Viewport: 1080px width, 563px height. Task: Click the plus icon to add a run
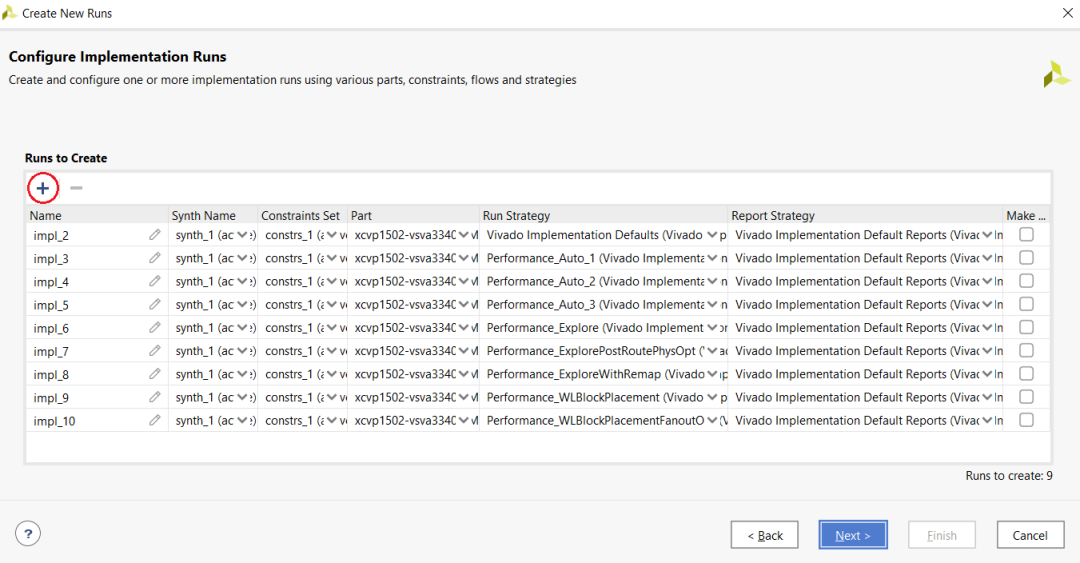point(42,187)
